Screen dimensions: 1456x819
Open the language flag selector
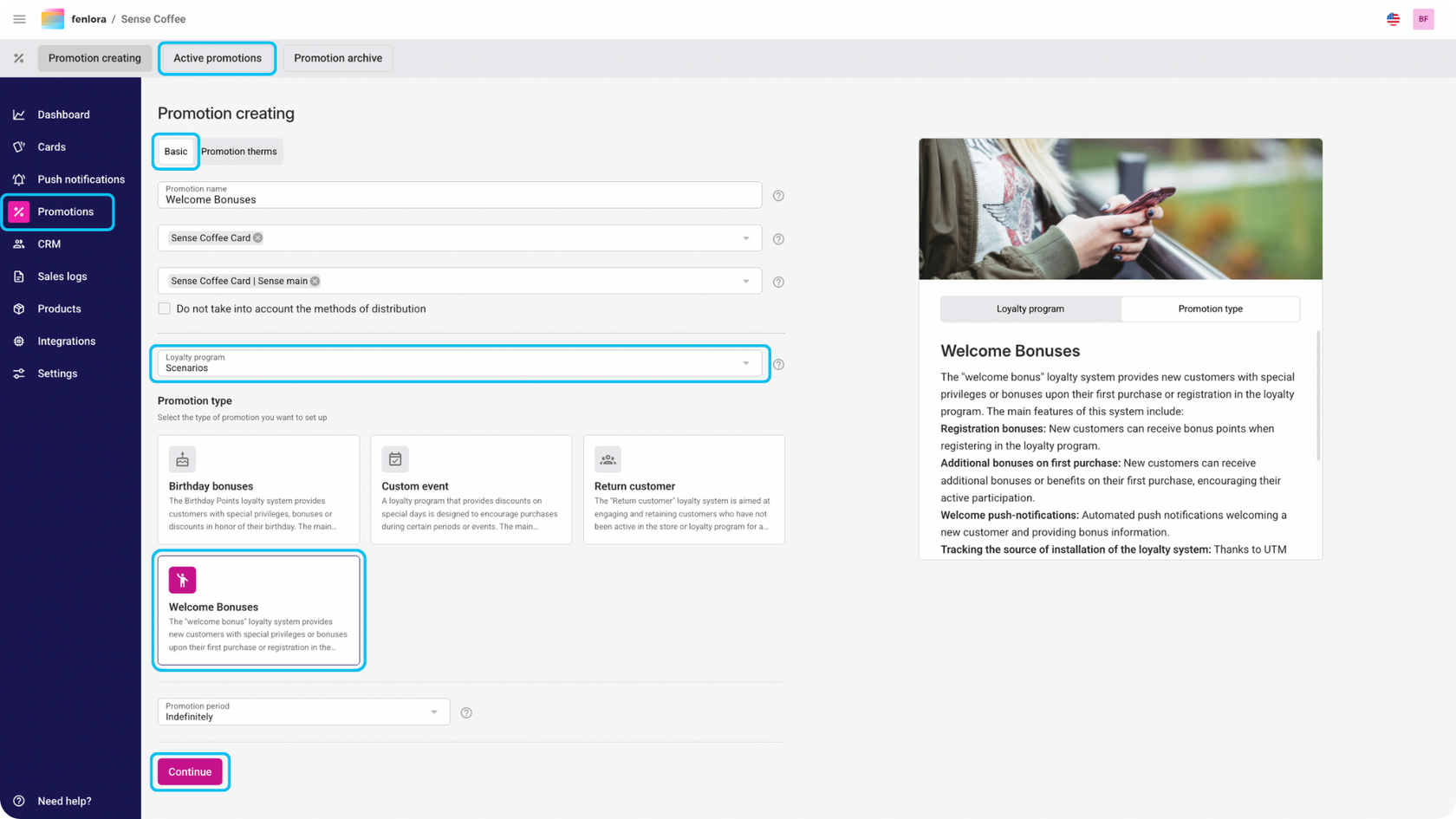[x=1393, y=19]
